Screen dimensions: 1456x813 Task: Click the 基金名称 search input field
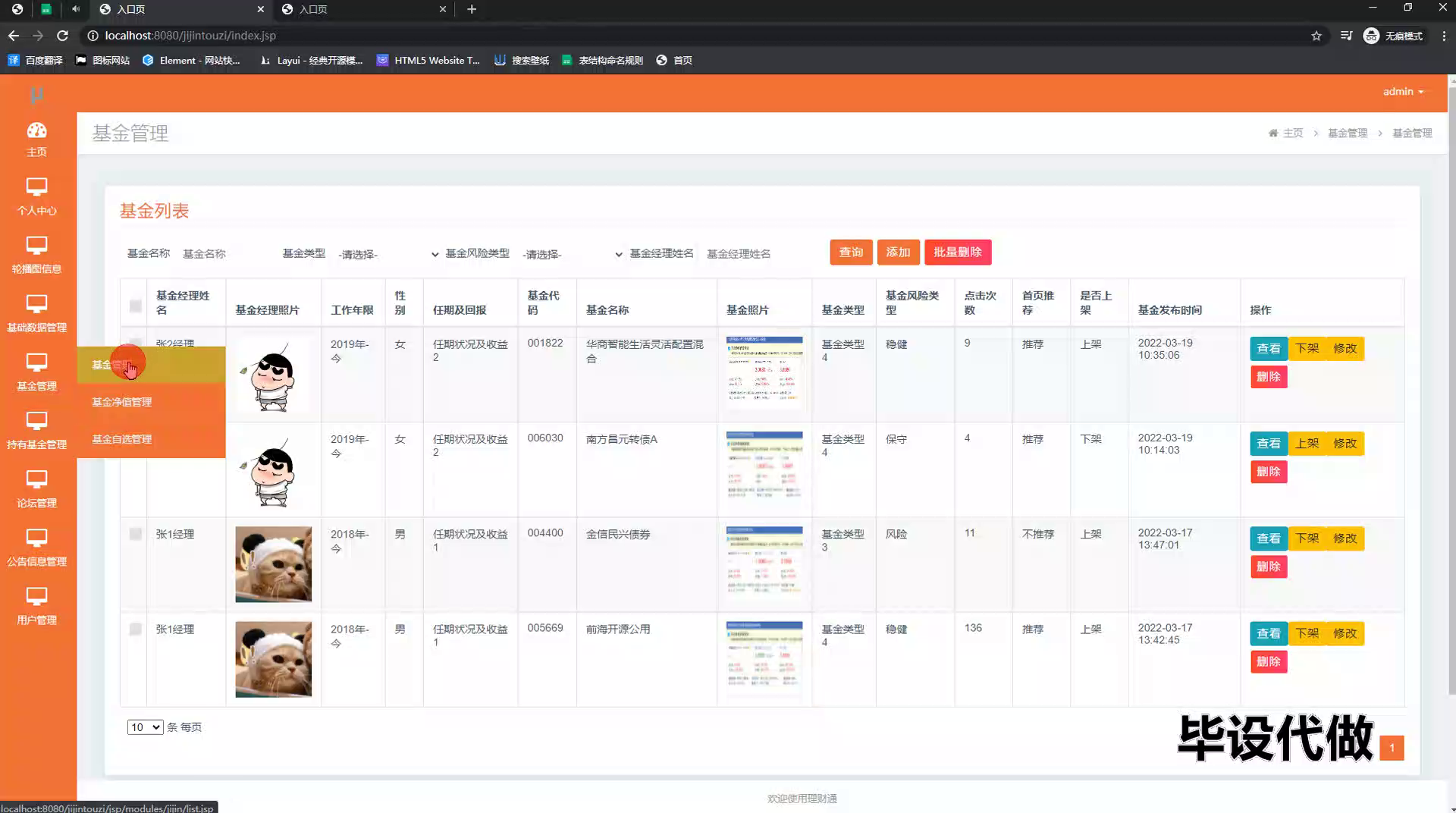225,254
